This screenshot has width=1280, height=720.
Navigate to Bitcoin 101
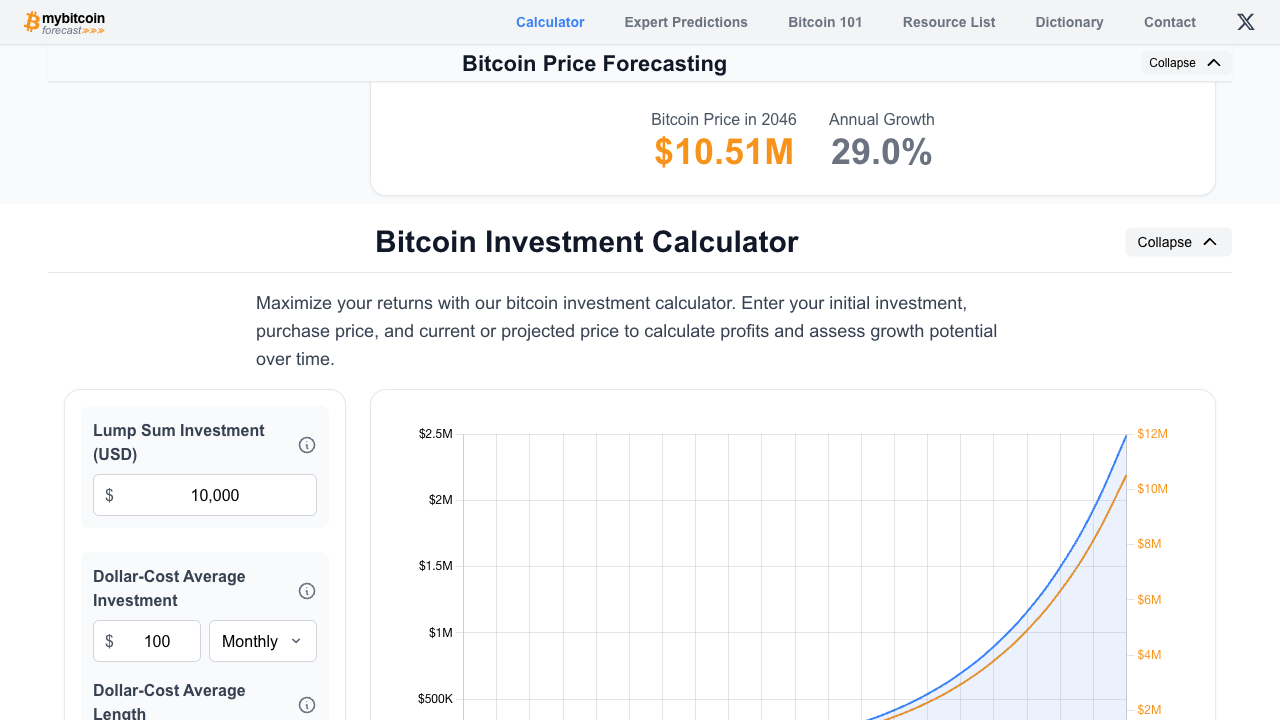[824, 21]
